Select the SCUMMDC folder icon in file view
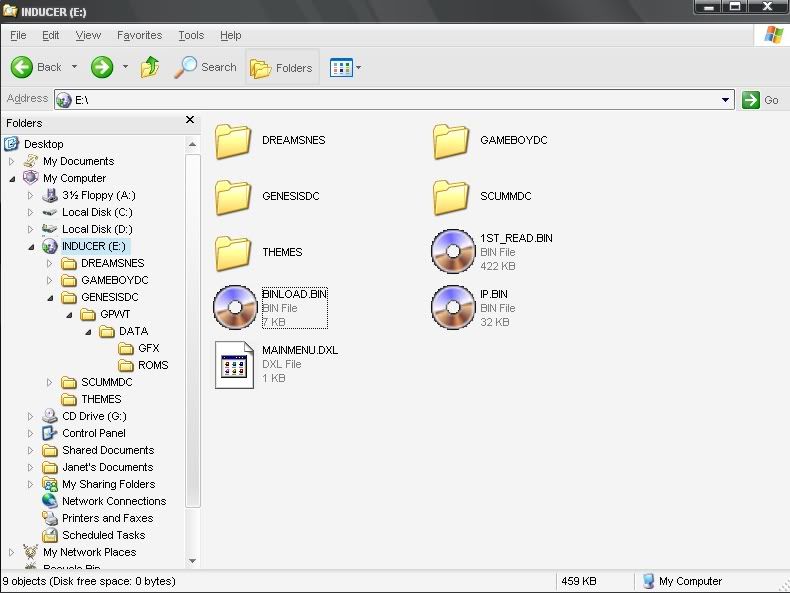The image size is (790, 593). point(451,197)
